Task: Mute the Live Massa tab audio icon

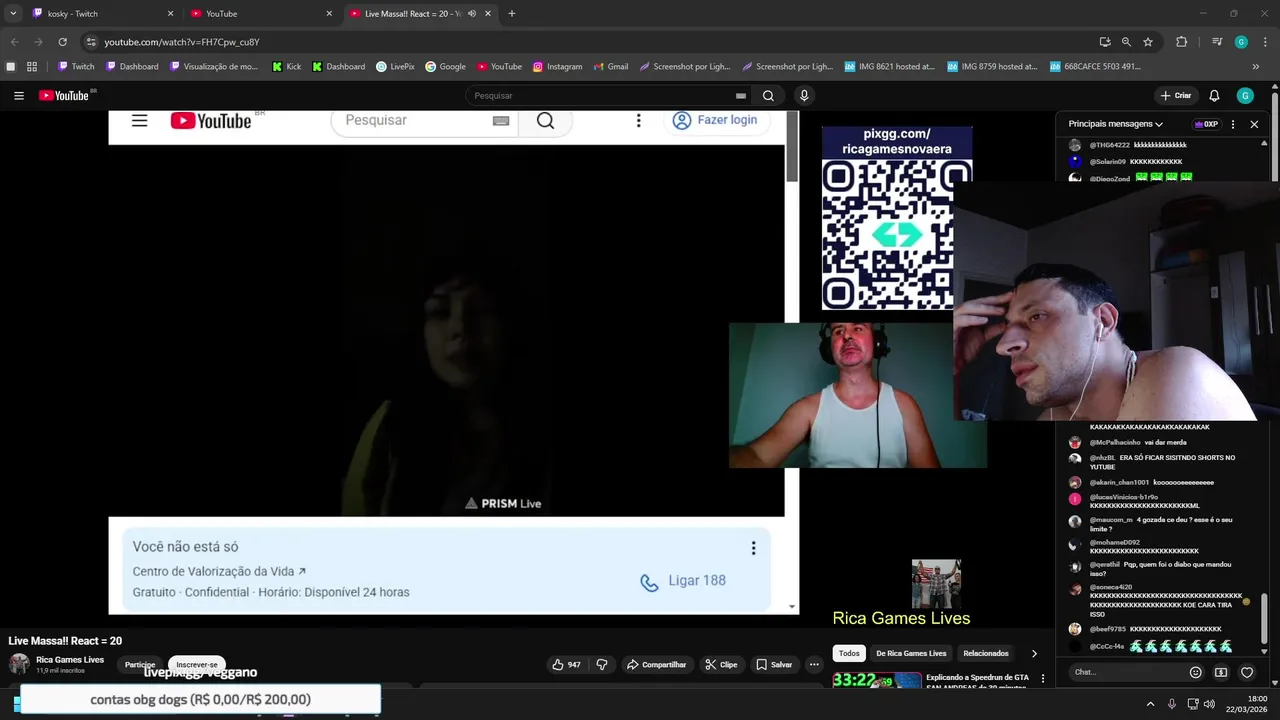Action: [x=472, y=14]
